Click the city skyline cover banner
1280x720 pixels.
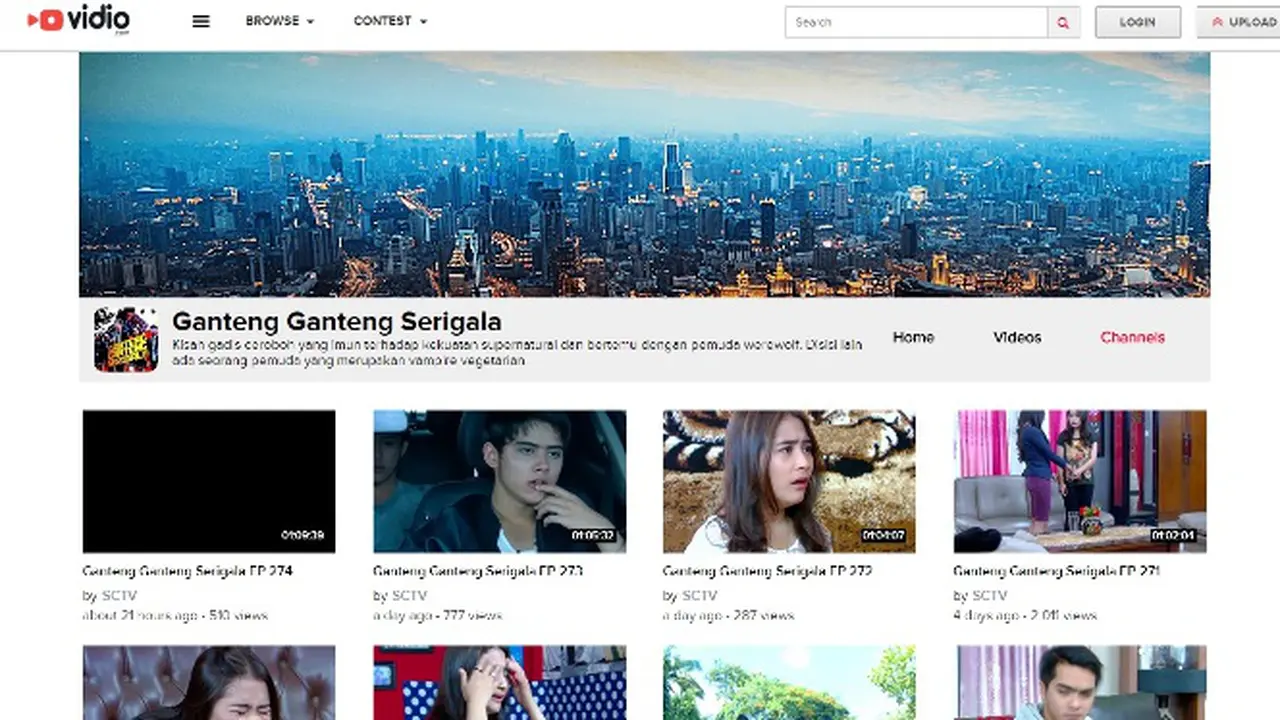point(644,175)
